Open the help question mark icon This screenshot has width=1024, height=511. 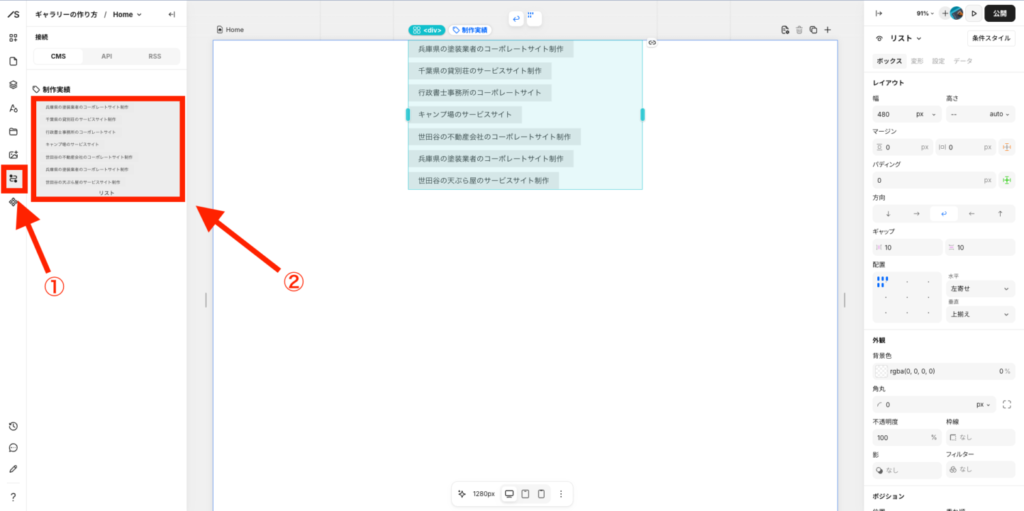point(13,496)
